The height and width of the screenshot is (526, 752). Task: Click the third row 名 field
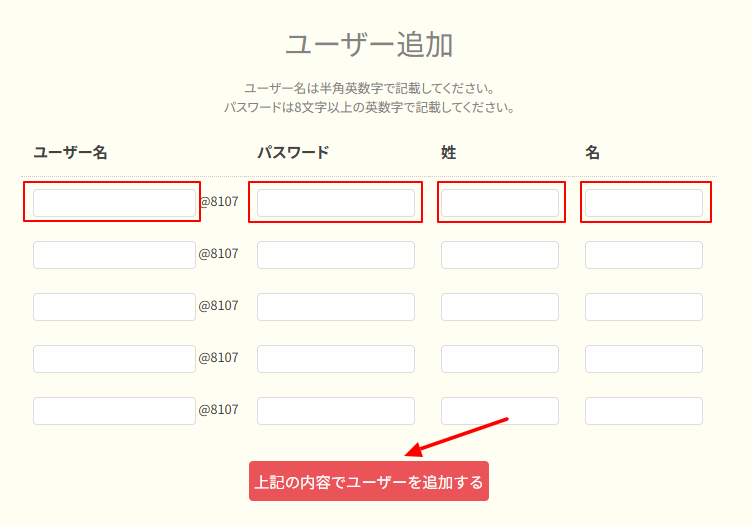point(643,307)
